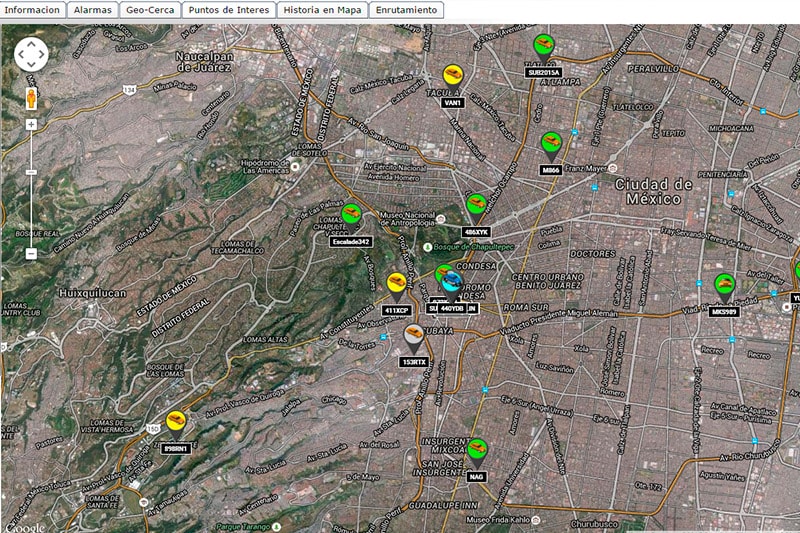Click the DOCTORES neighborhood label
The width and height of the screenshot is (800, 533).
click(593, 253)
